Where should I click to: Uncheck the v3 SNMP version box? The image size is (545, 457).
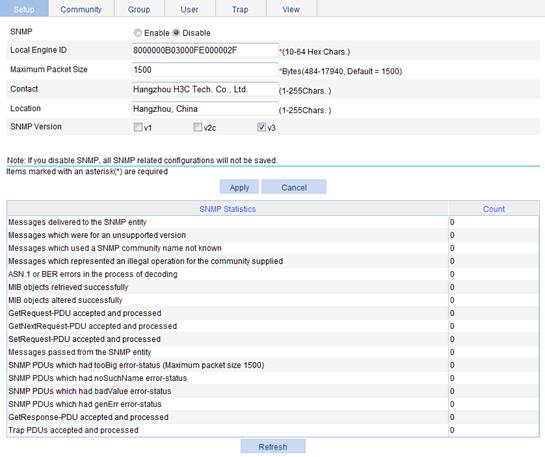[261, 127]
